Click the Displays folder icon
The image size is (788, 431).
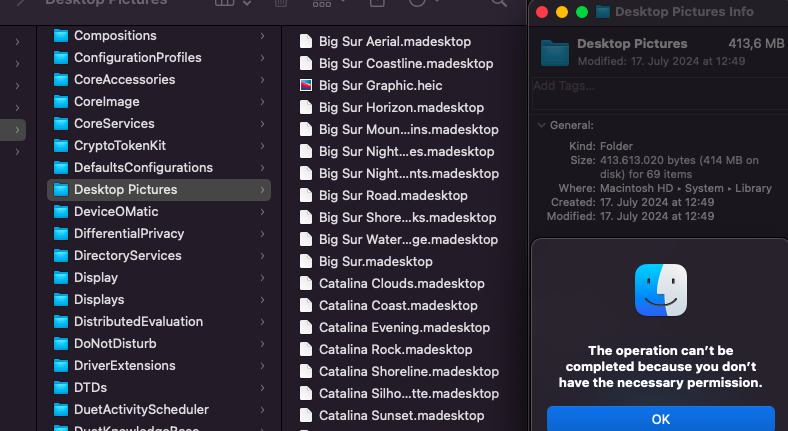(61, 300)
